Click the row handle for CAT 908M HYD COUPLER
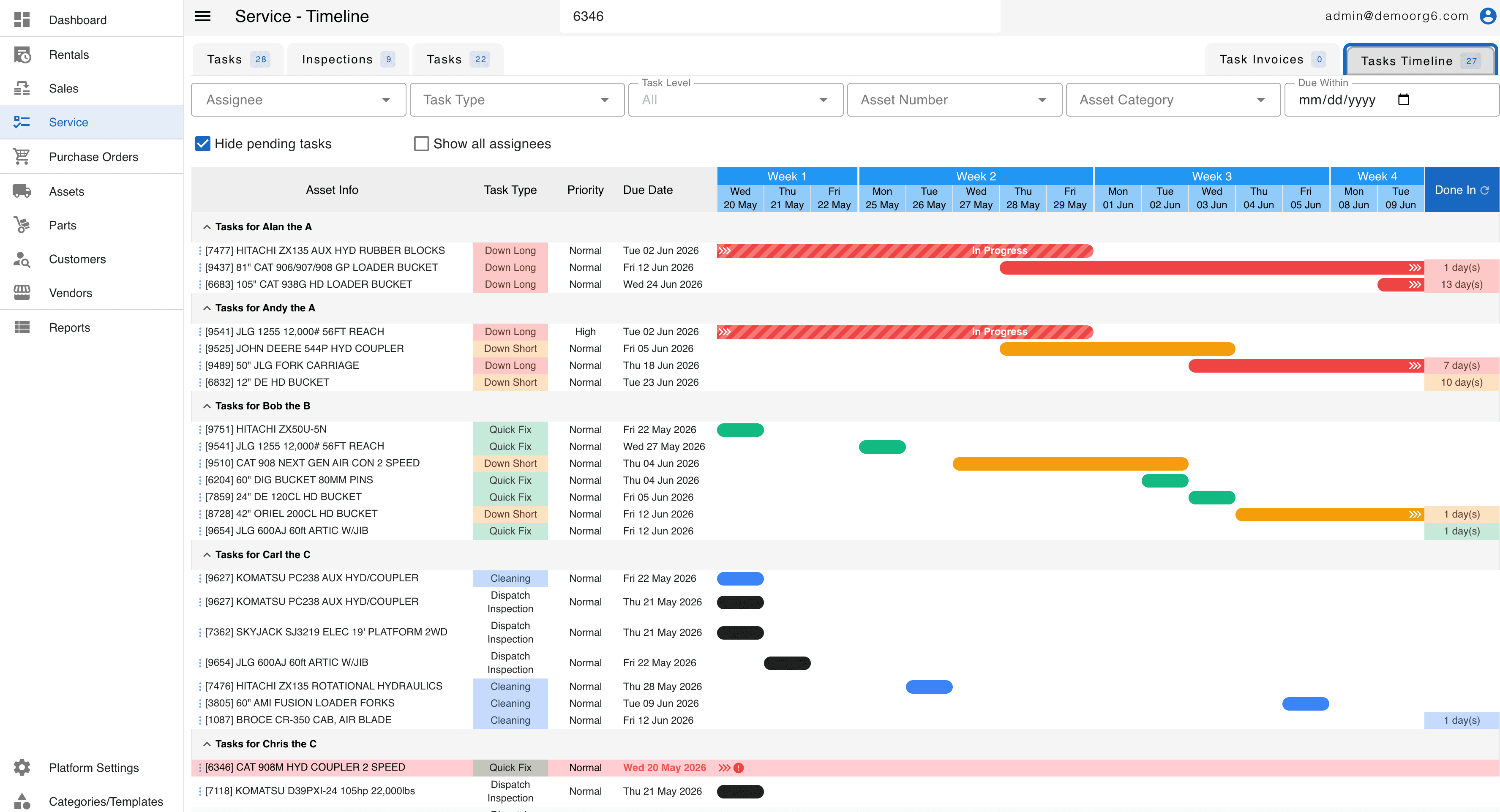This screenshot has height=812, width=1500. click(200, 768)
